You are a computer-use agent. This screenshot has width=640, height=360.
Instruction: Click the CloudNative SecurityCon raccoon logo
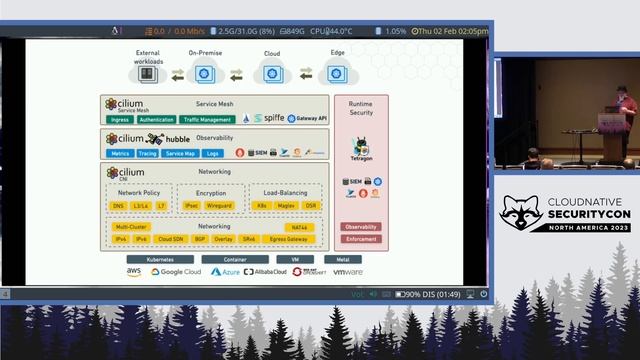[x=521, y=213]
